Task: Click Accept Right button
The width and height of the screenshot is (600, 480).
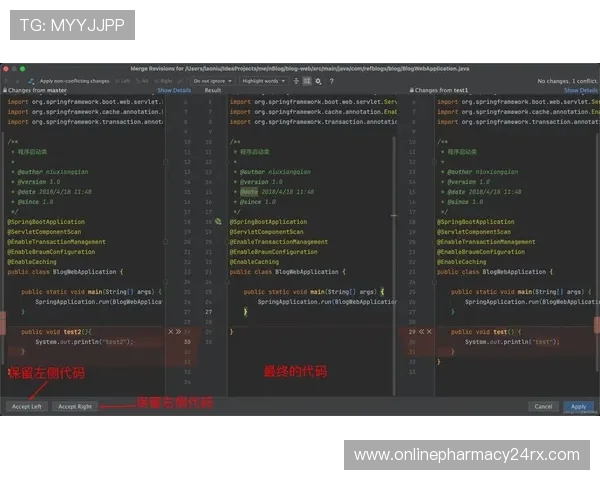Action: 75,407
